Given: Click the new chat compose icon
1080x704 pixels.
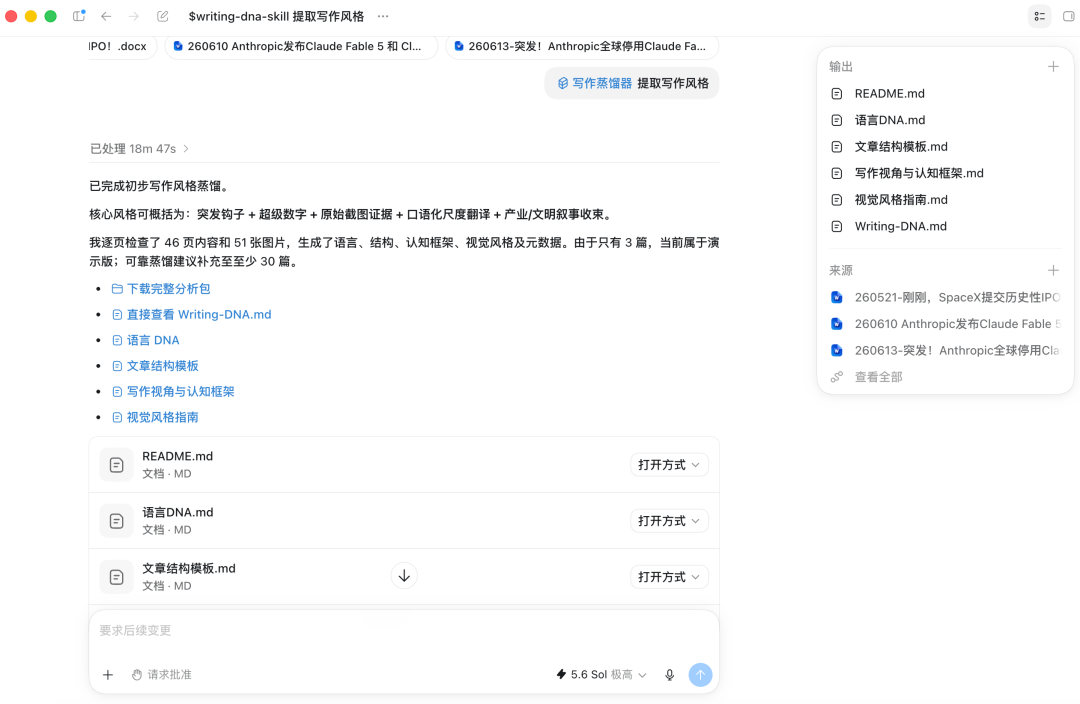Looking at the screenshot, I should tap(163, 16).
